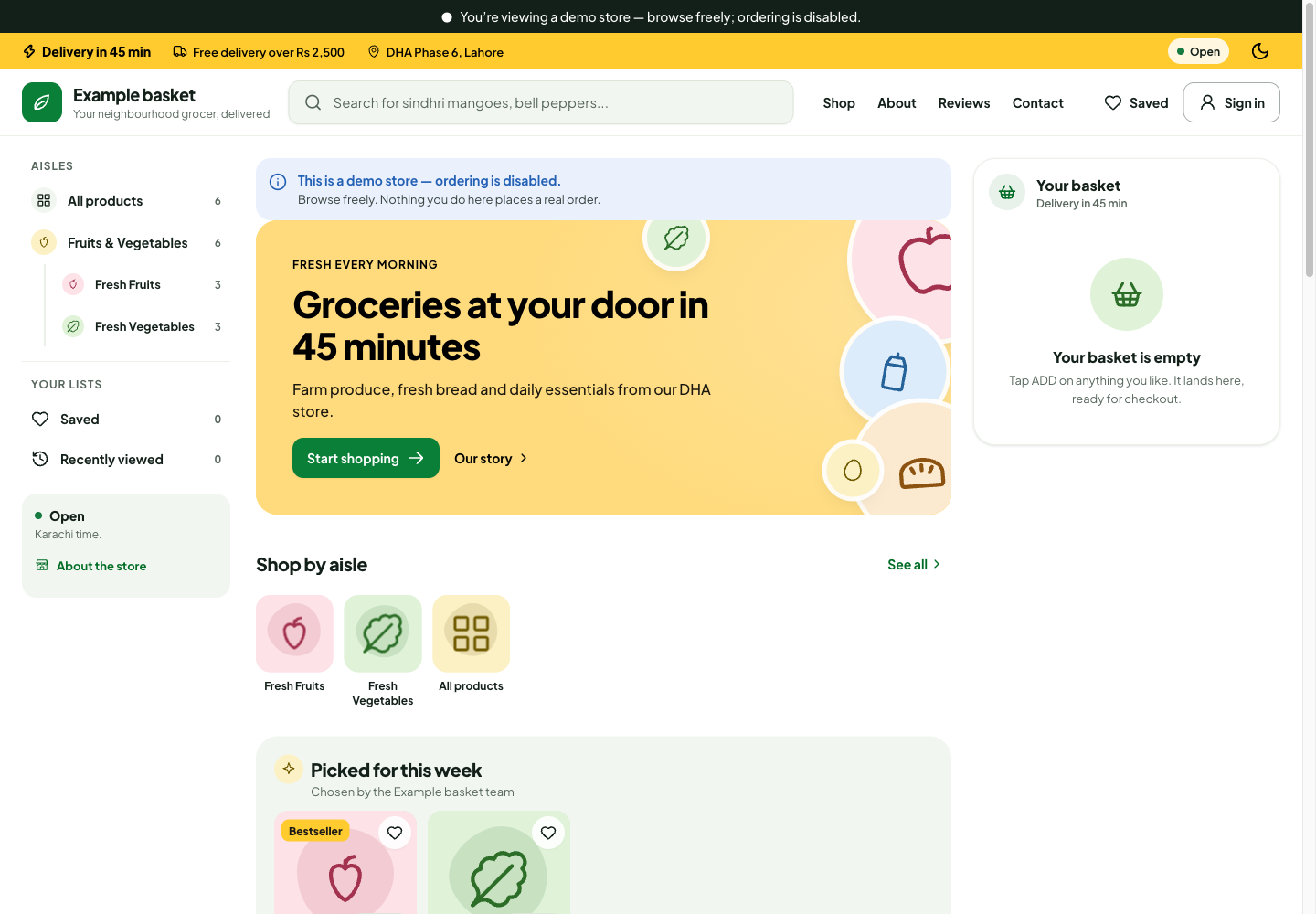This screenshot has width=1316, height=914.
Task: Click the Sign in button
Action: coord(1231,102)
